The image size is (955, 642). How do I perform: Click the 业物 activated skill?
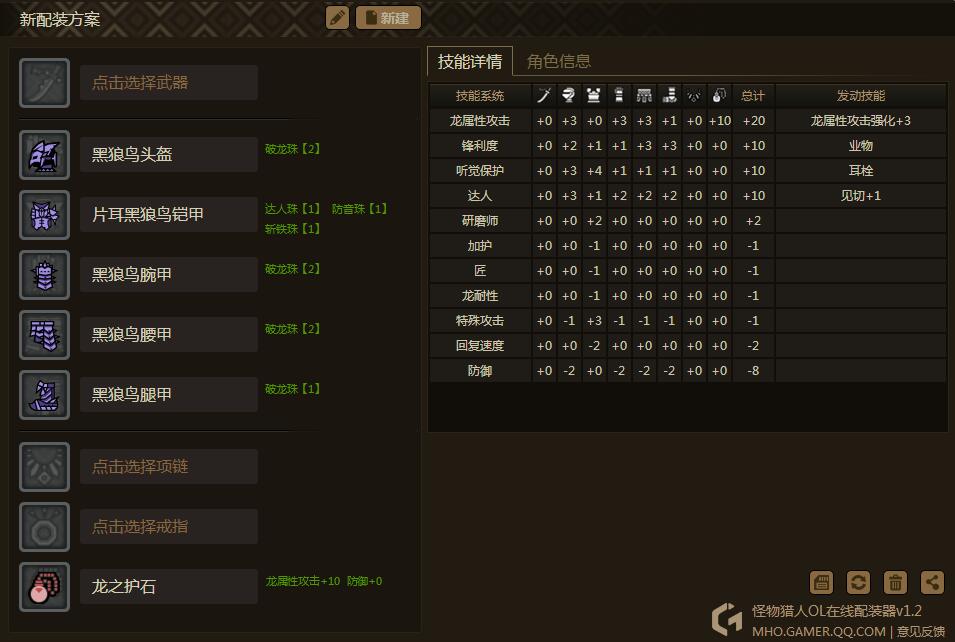click(861, 146)
